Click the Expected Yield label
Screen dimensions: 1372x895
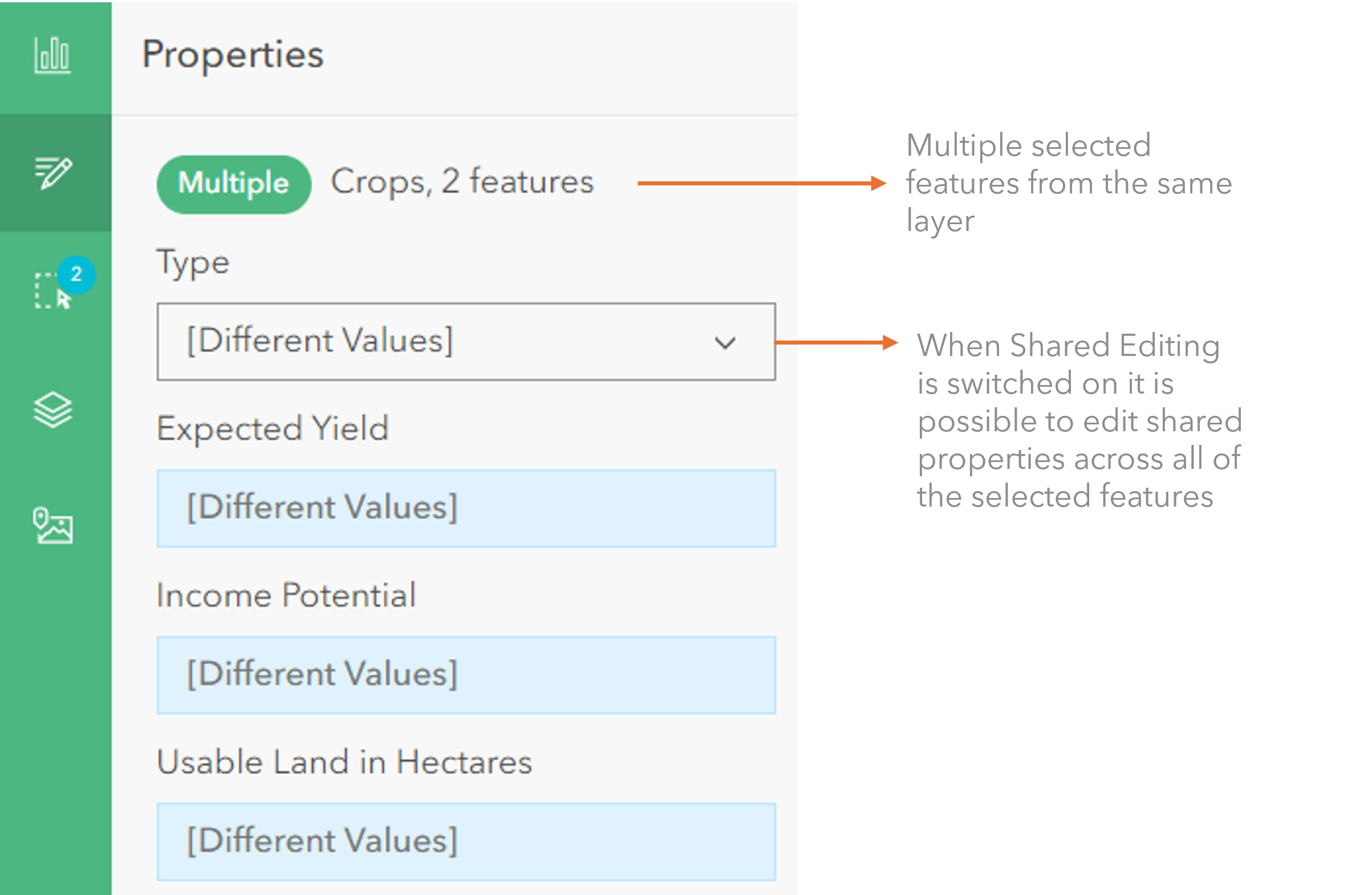[x=273, y=430]
